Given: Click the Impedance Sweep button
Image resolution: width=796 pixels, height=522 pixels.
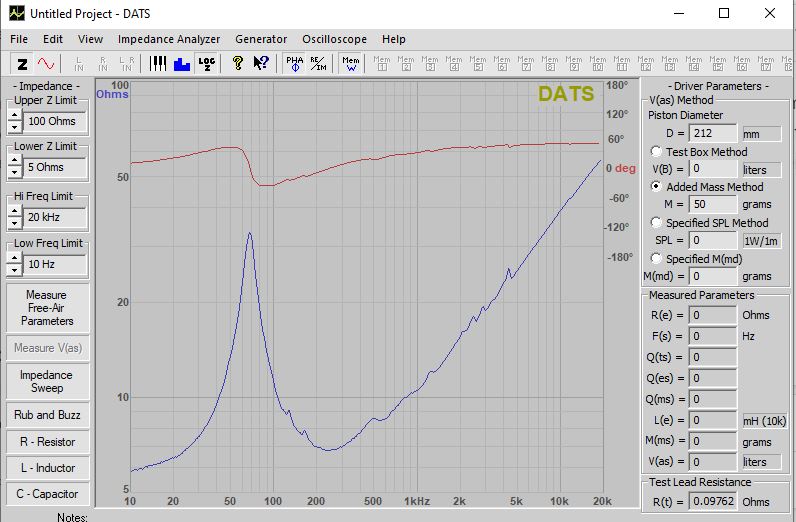Looking at the screenshot, I should tap(48, 381).
